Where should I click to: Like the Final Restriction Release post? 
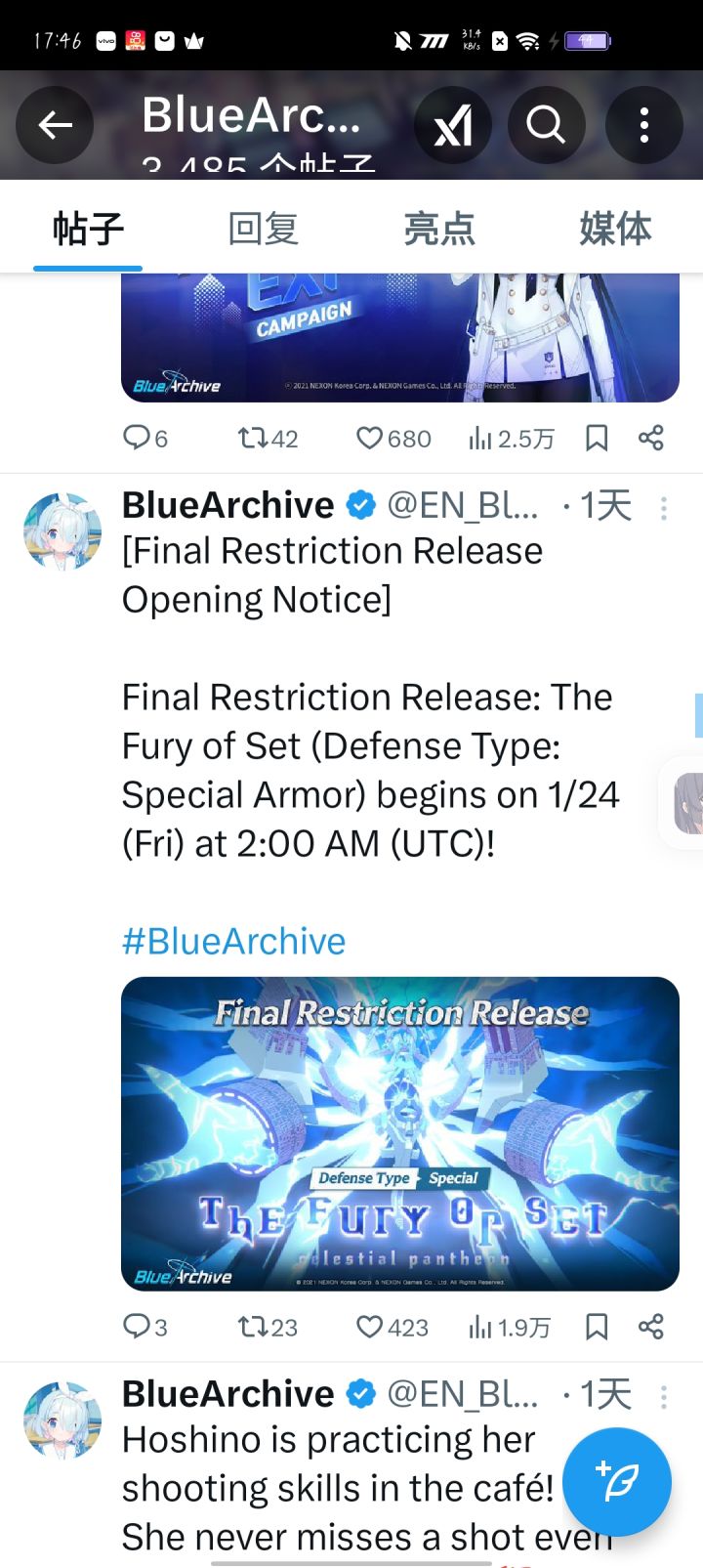coord(392,1327)
